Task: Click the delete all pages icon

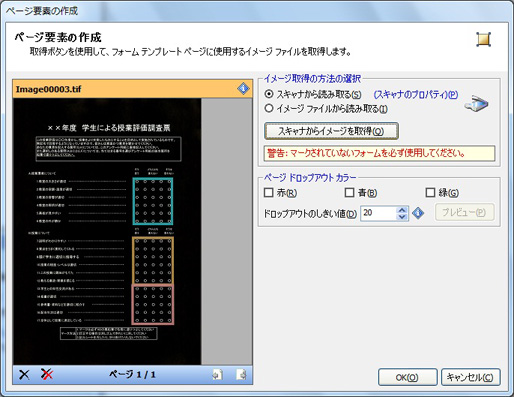Action: pos(47,374)
